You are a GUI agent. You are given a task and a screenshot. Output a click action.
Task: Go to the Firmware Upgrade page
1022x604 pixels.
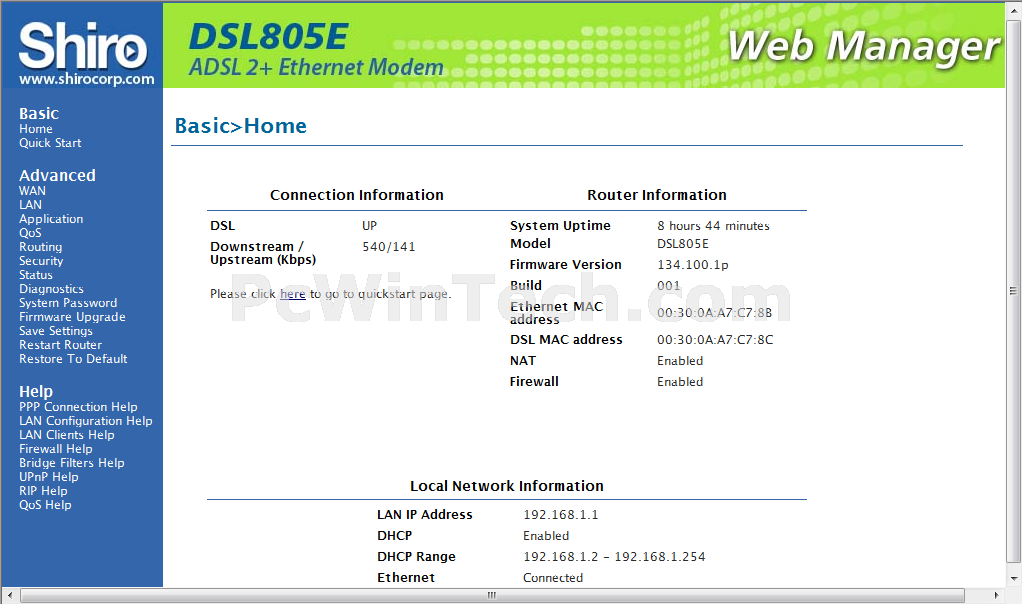tap(72, 317)
